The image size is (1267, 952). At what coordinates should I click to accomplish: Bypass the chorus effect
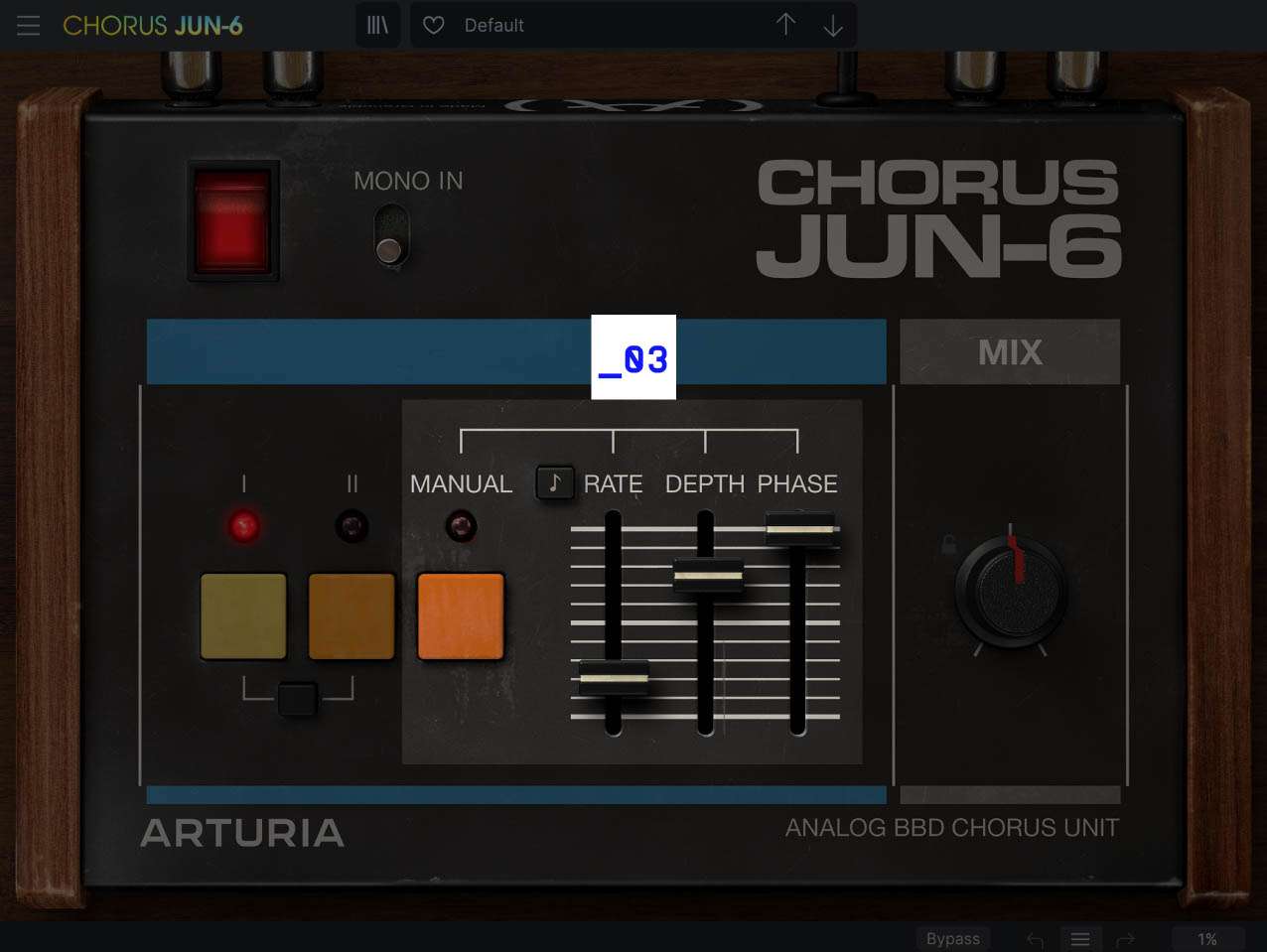pyautogui.click(x=951, y=938)
